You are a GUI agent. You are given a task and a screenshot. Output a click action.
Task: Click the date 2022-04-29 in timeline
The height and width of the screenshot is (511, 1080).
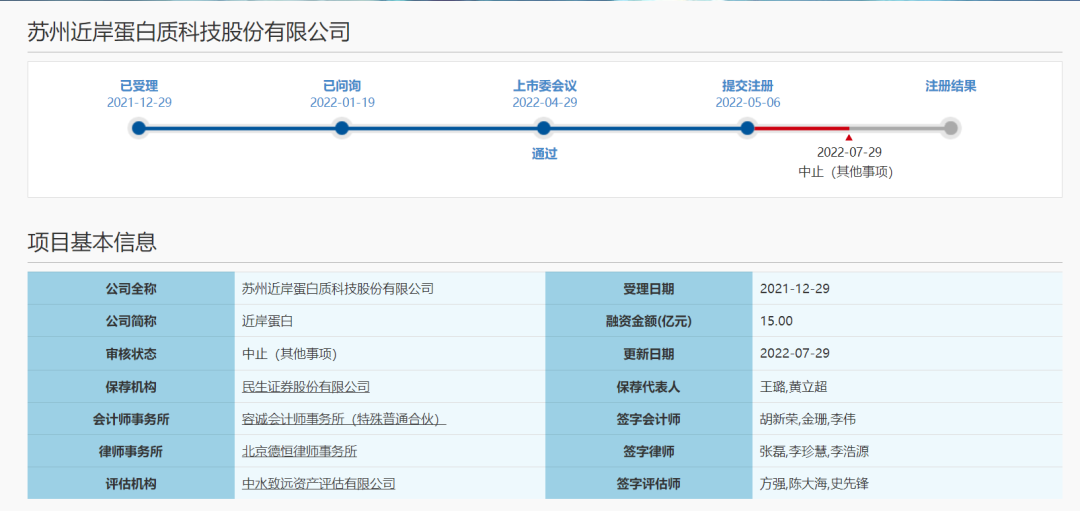545,103
